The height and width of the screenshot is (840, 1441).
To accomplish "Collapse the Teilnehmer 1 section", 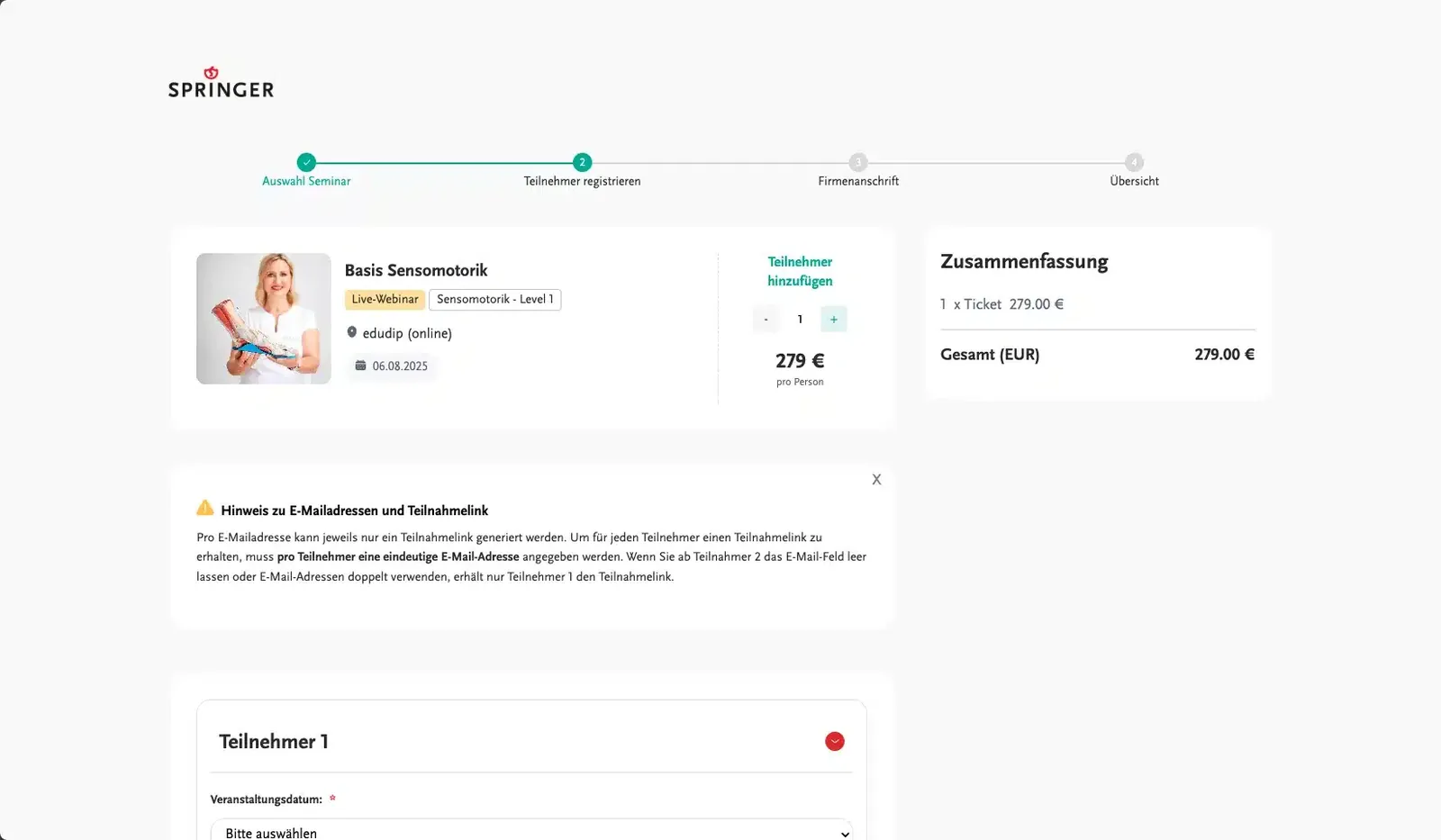I will click(835, 741).
